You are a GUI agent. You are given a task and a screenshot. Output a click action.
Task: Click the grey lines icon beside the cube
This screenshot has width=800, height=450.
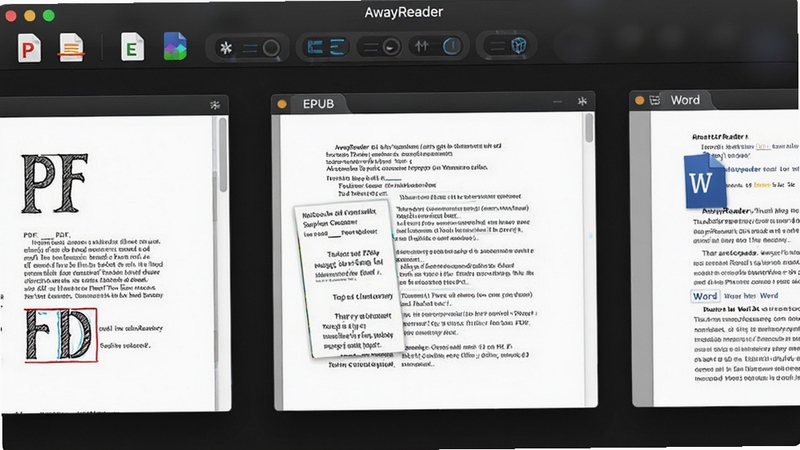point(497,46)
